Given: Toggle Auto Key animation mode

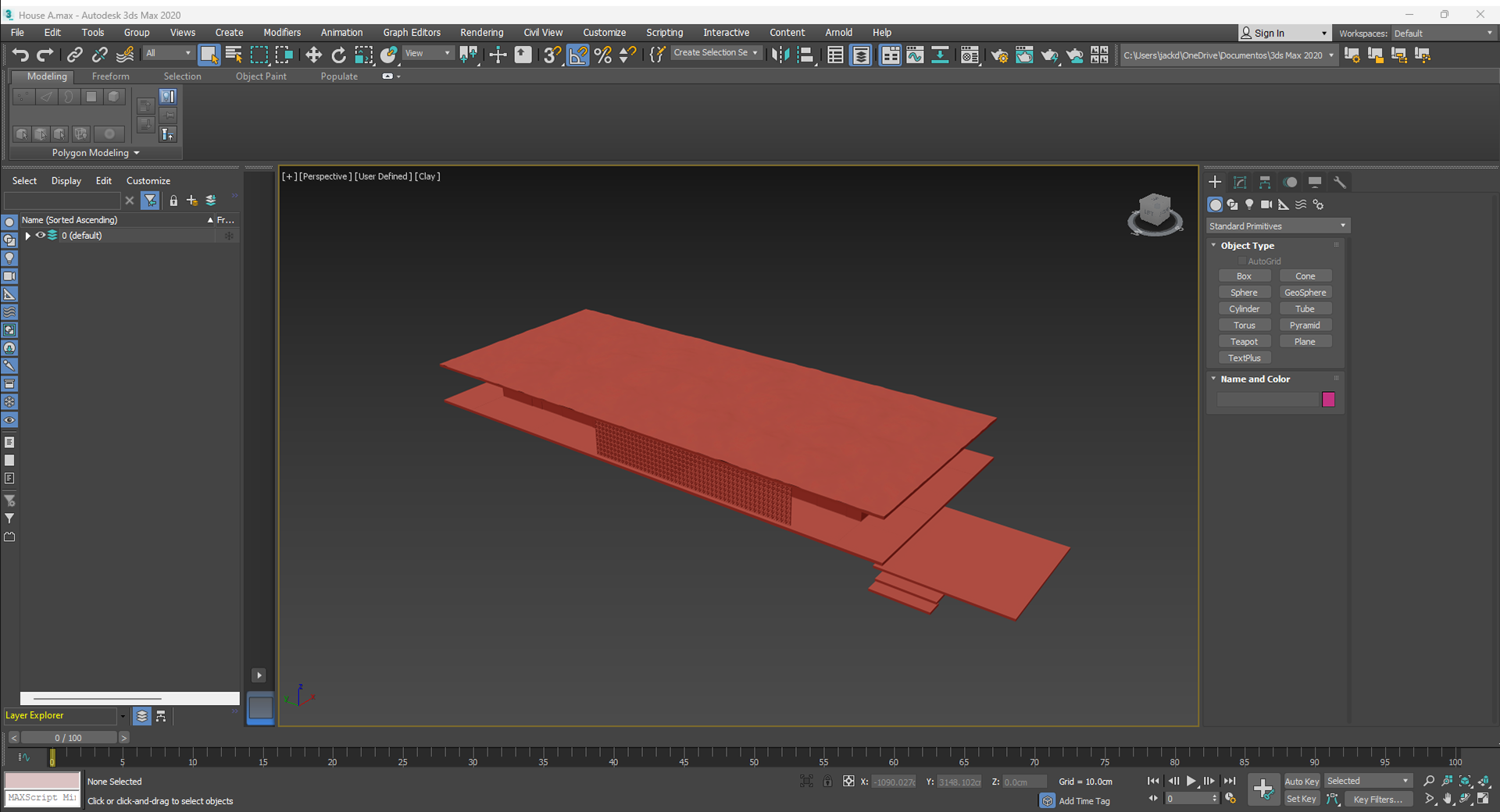Looking at the screenshot, I should pyautogui.click(x=1302, y=781).
